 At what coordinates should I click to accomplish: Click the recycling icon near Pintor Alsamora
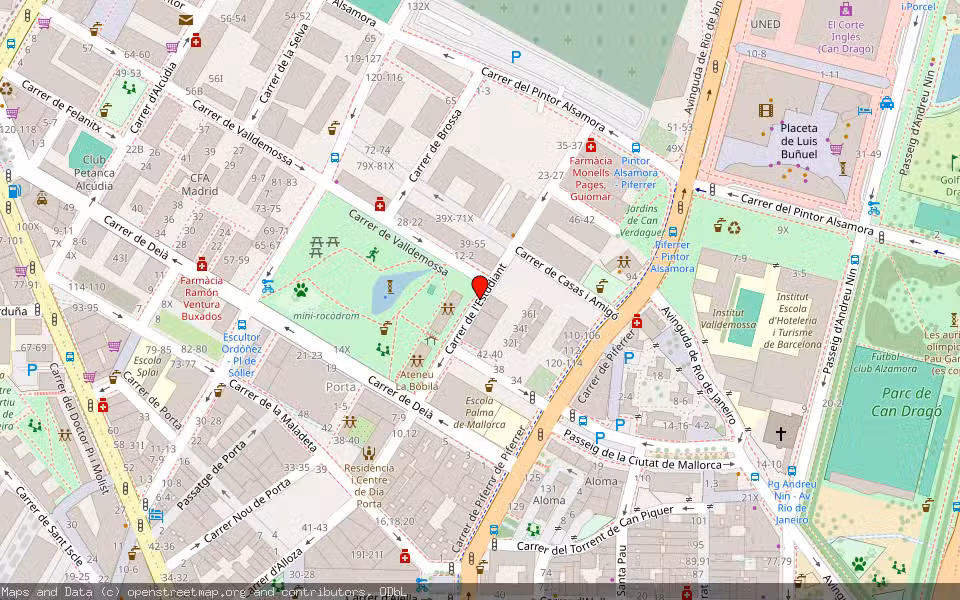734,228
